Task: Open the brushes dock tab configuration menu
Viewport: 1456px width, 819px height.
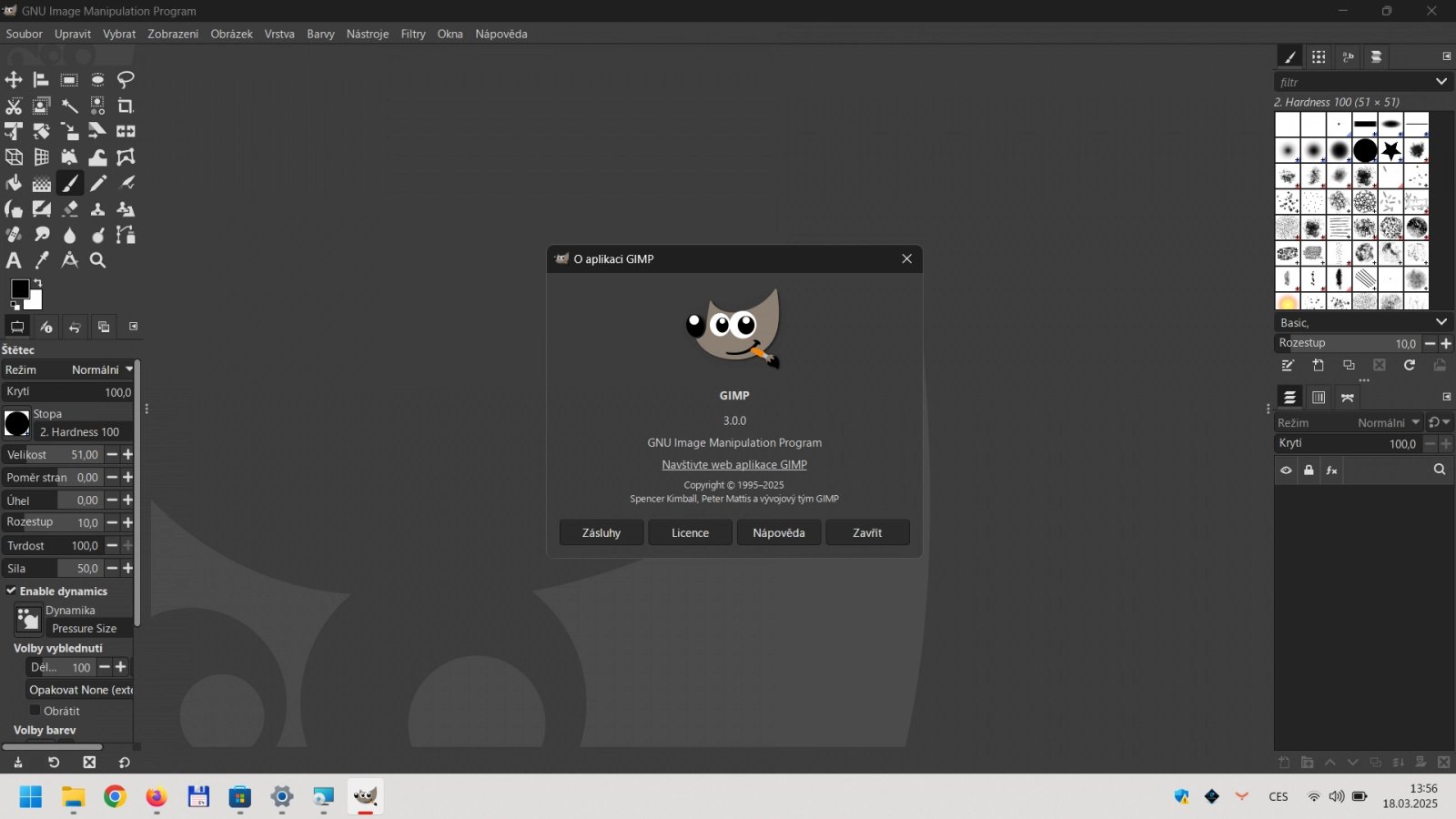Action: [x=1446, y=56]
